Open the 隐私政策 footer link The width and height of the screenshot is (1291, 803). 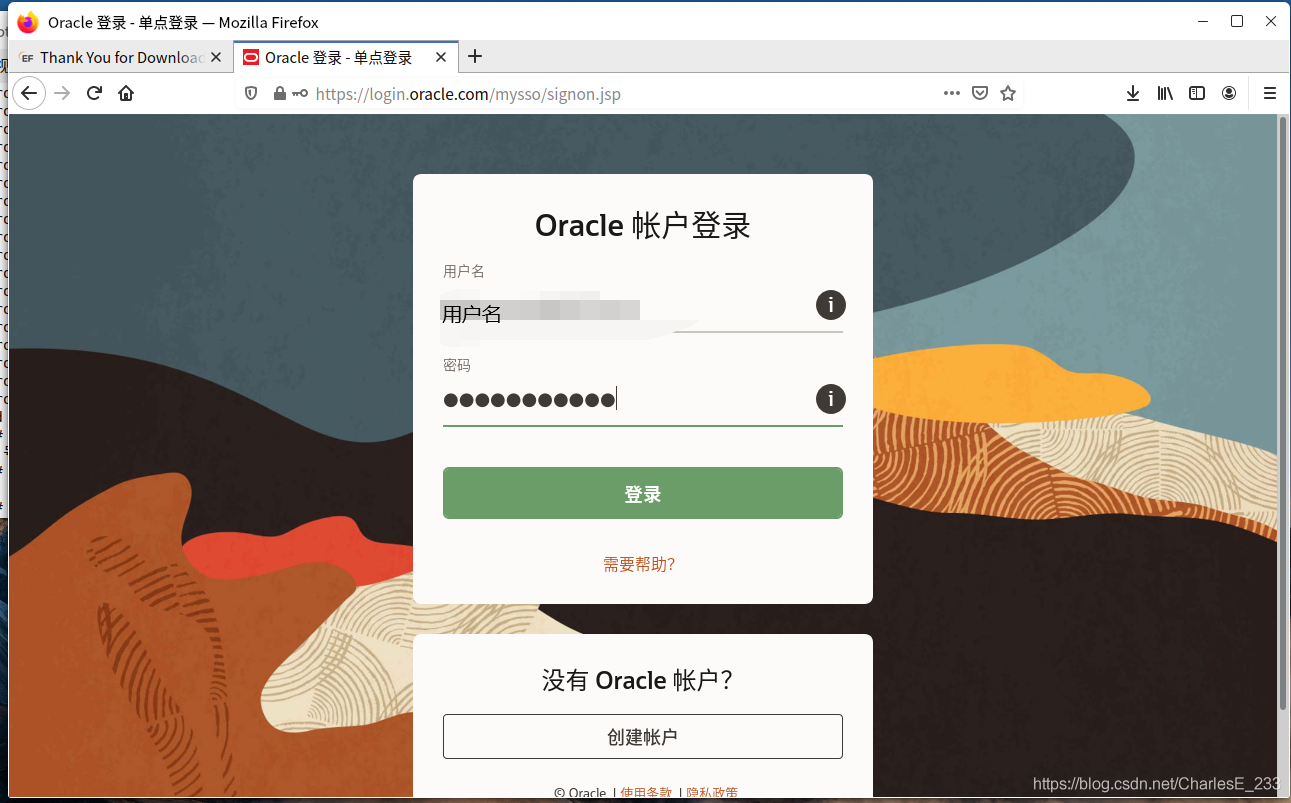point(712,793)
